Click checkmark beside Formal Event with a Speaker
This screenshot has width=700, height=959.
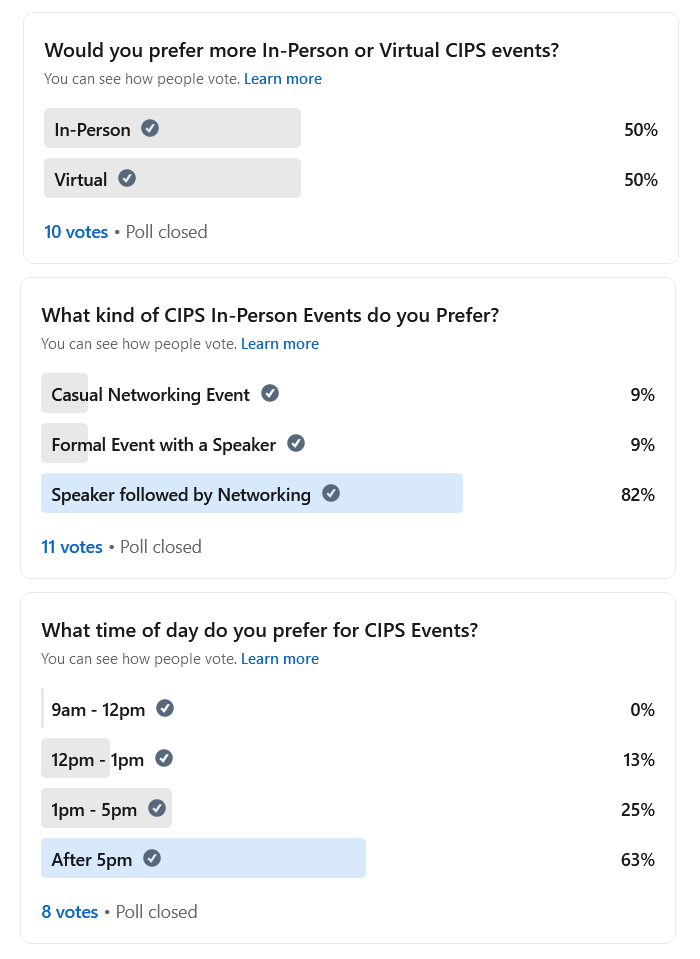(x=296, y=443)
